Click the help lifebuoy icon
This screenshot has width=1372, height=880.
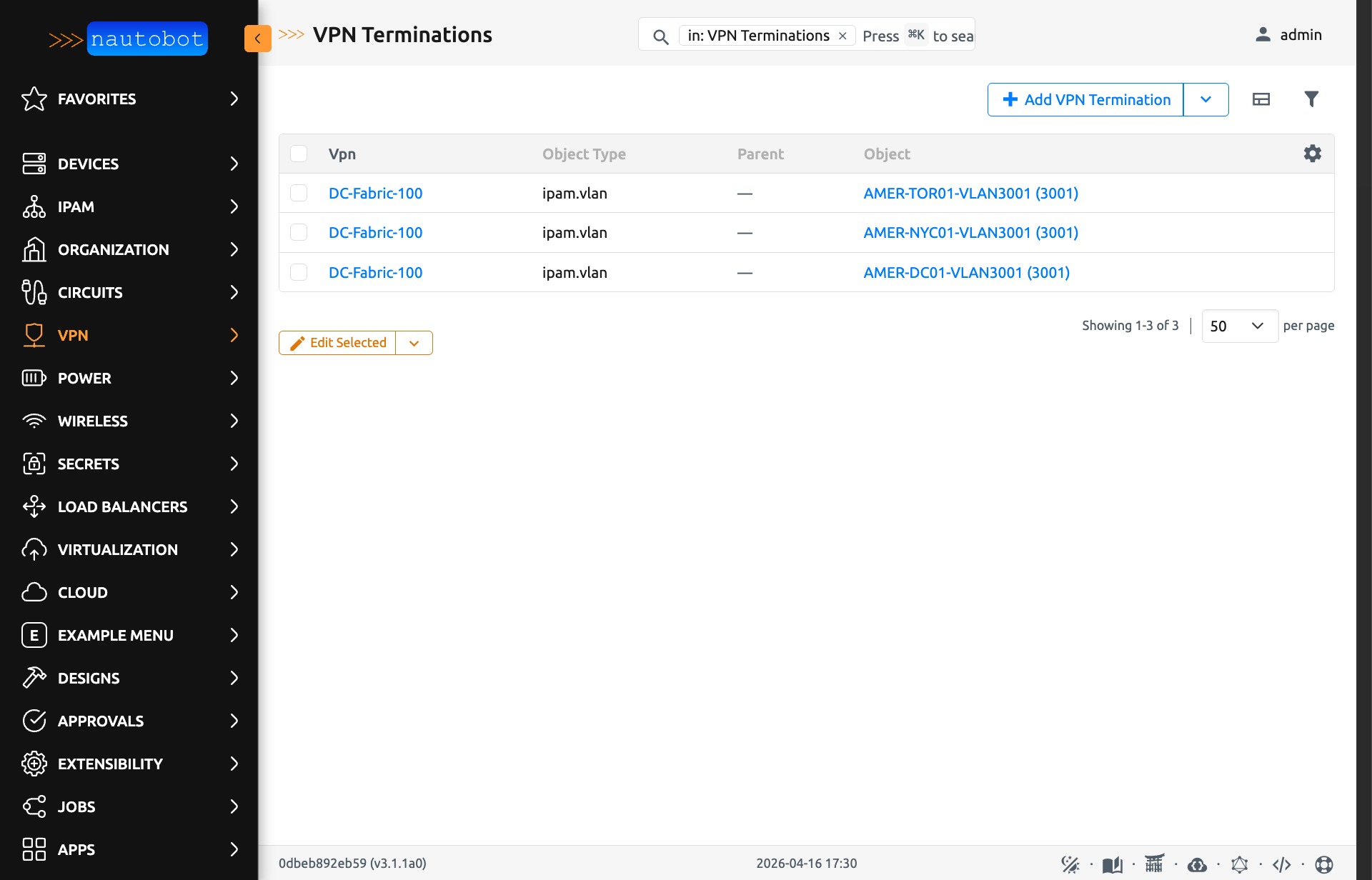click(x=1324, y=864)
